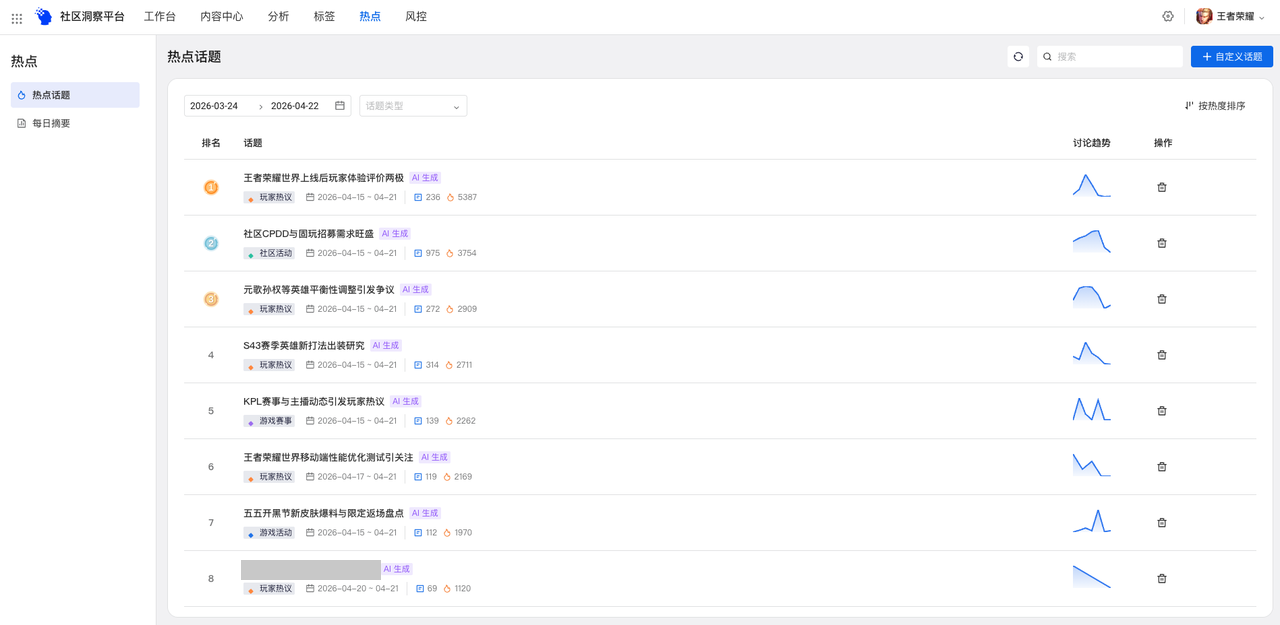
Task: Delete topic 社区CPDD与固玩招募需求旺盛
Action: tap(1162, 243)
